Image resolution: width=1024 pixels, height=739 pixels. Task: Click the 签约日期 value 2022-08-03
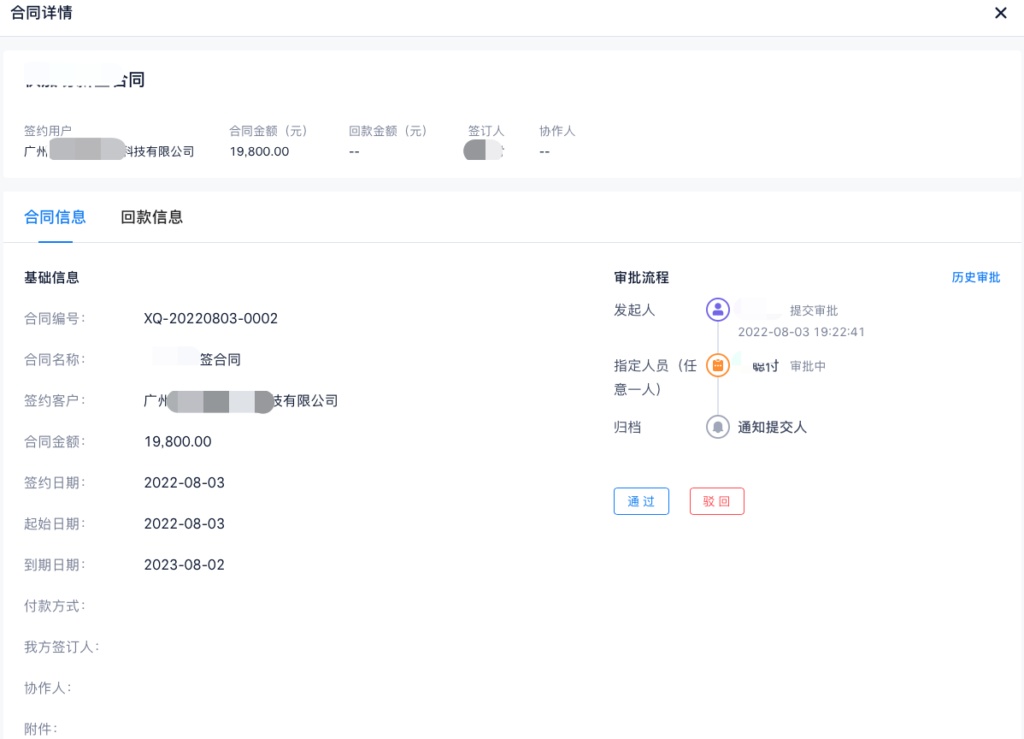pyautogui.click(x=184, y=483)
